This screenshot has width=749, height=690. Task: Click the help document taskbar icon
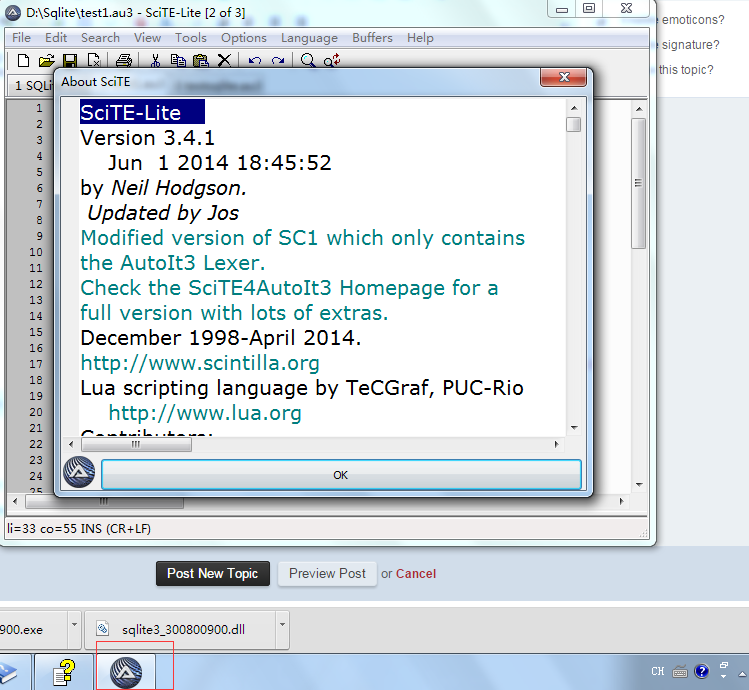click(x=64, y=672)
